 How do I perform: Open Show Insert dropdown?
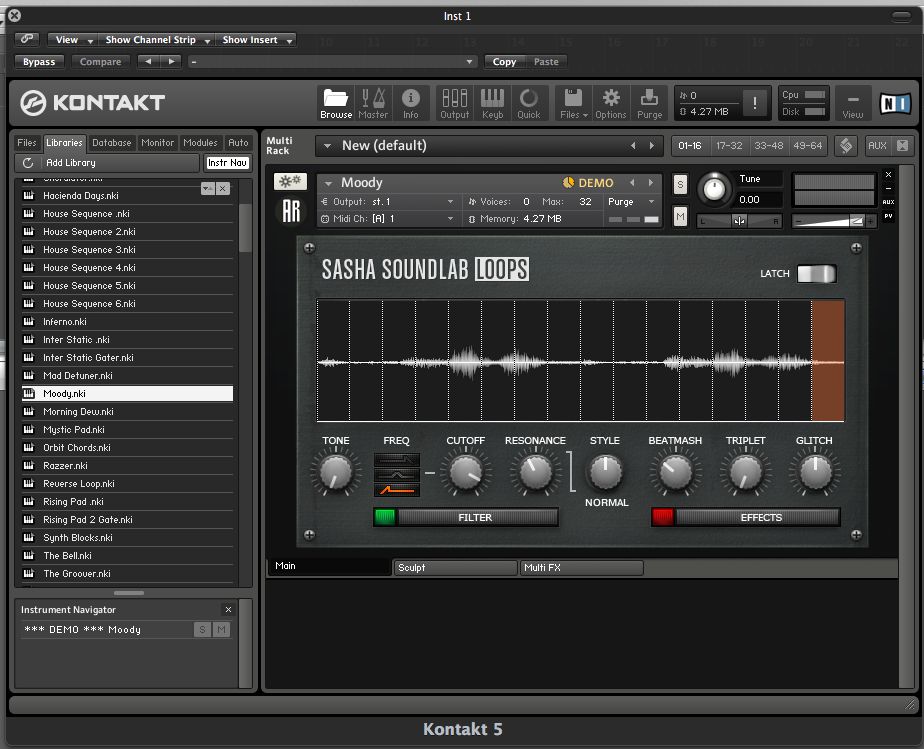pos(257,39)
